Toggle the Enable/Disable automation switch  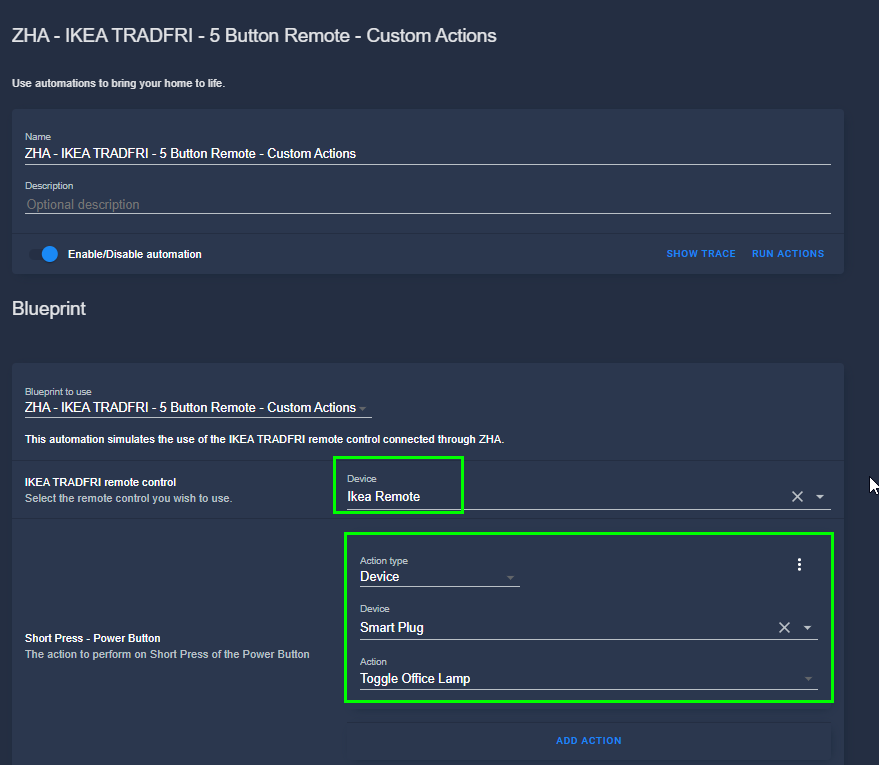pos(44,254)
